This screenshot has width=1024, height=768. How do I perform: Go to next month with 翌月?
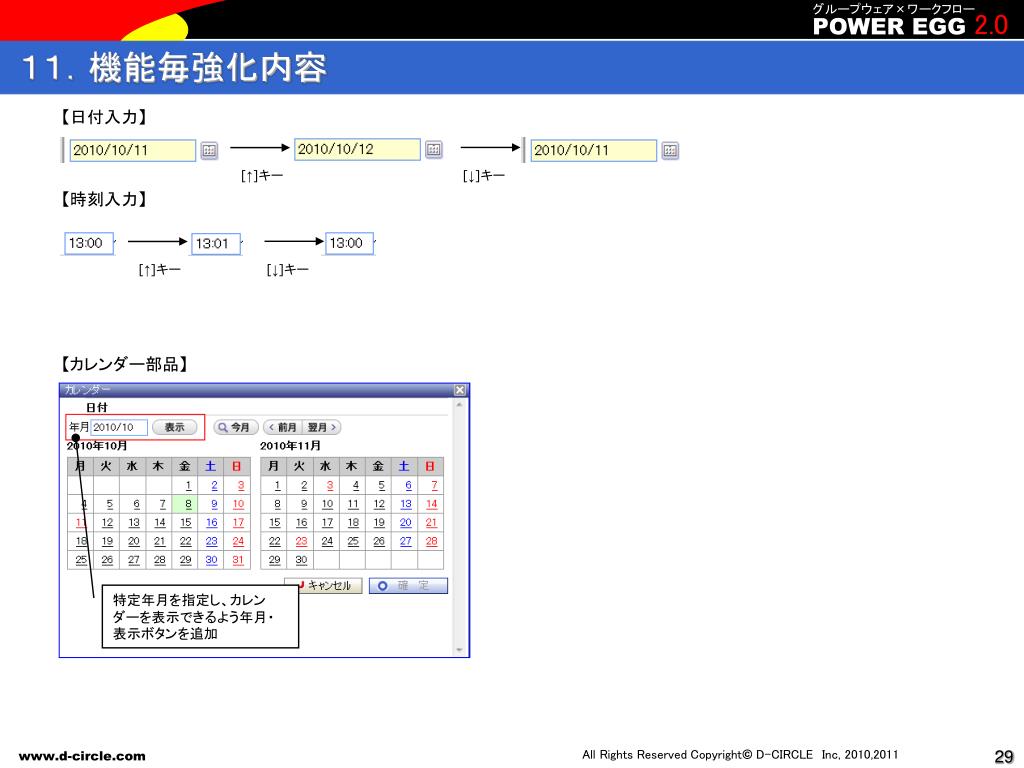321,427
